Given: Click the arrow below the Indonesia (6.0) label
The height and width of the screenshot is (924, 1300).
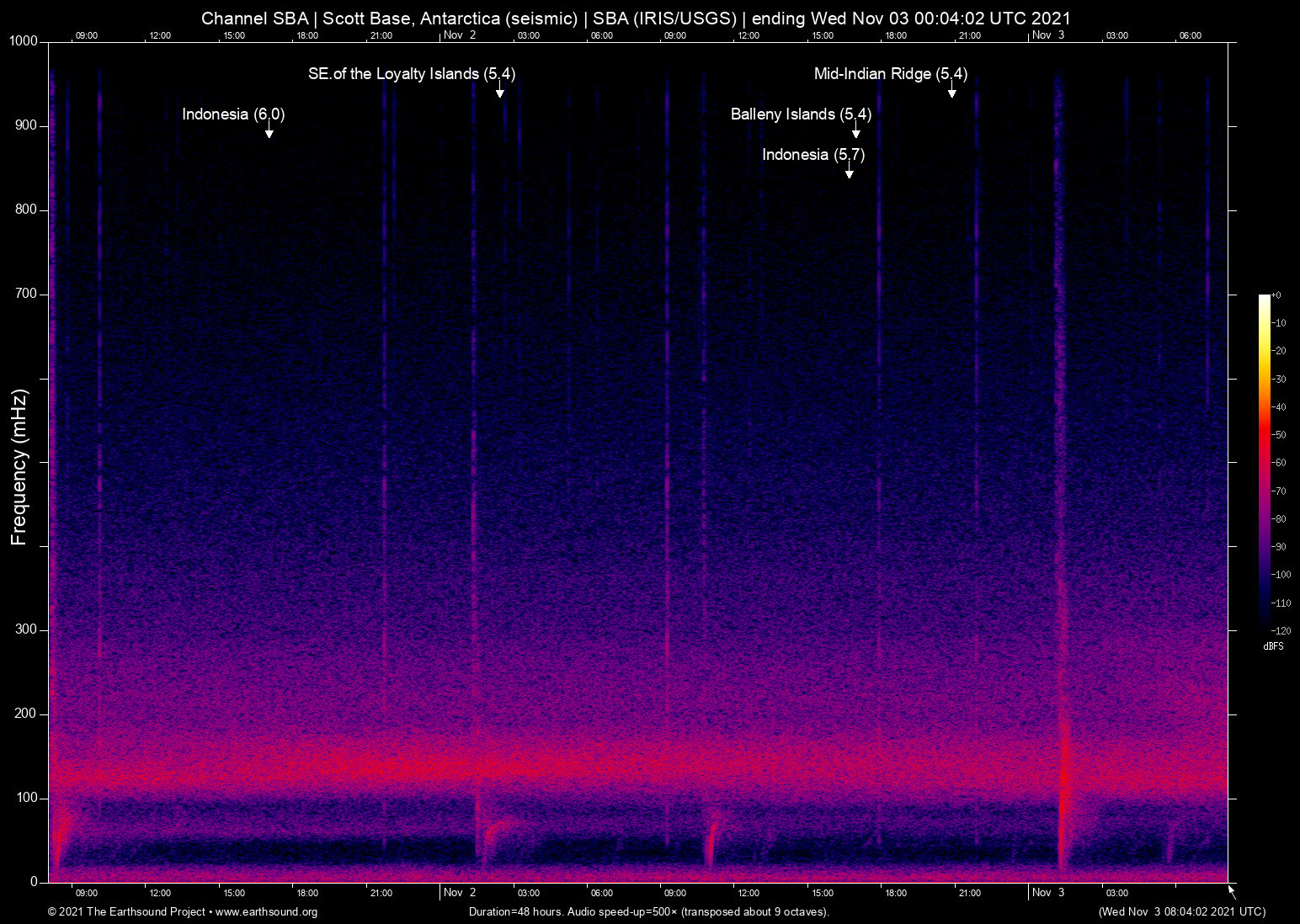Looking at the screenshot, I should pyautogui.click(x=269, y=131).
